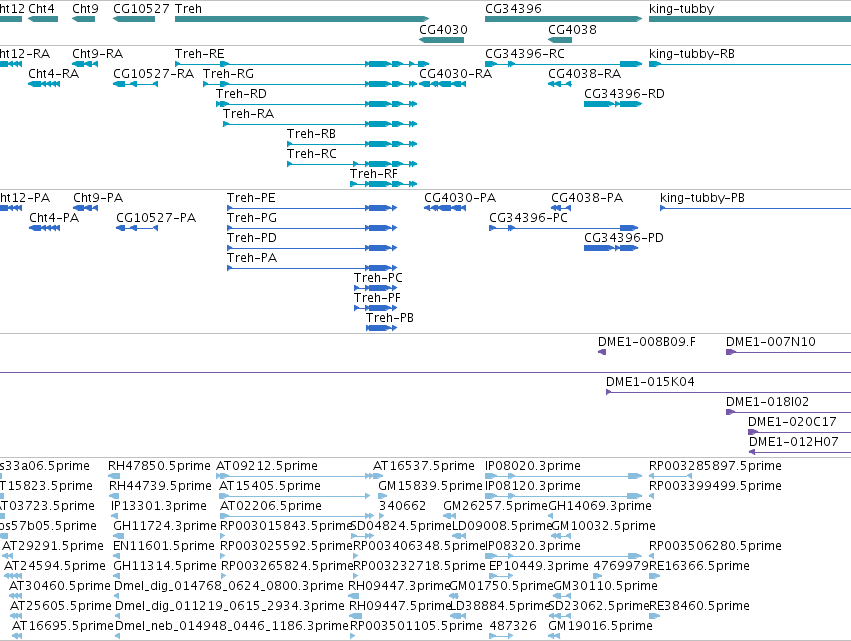Click protein label Treh-PF
The width and height of the screenshot is (851, 641).
(x=377, y=298)
